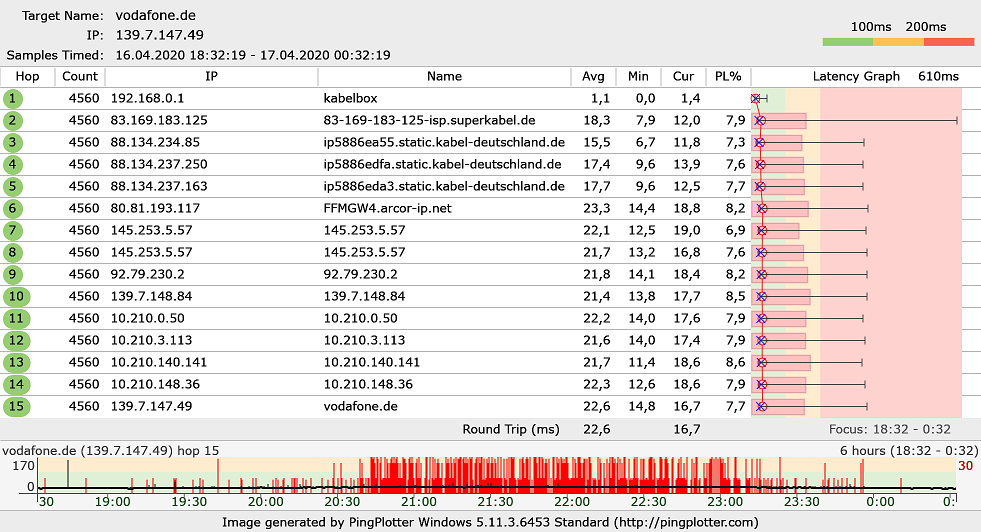Click the 22:30 timeline label

648,501
